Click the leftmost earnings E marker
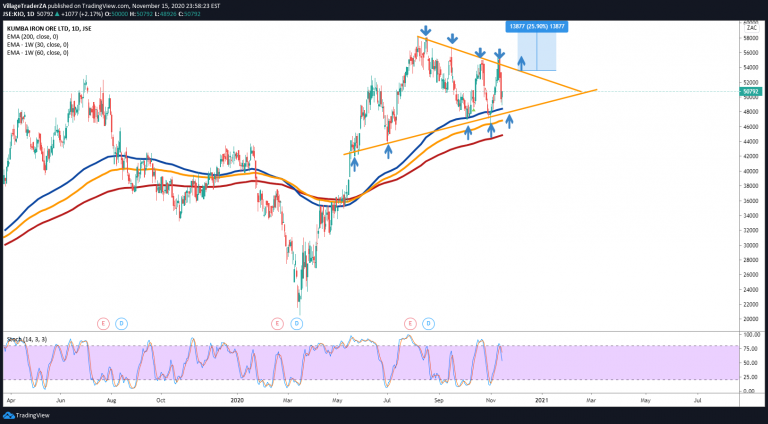This screenshot has height=424, width=768. coord(102,323)
